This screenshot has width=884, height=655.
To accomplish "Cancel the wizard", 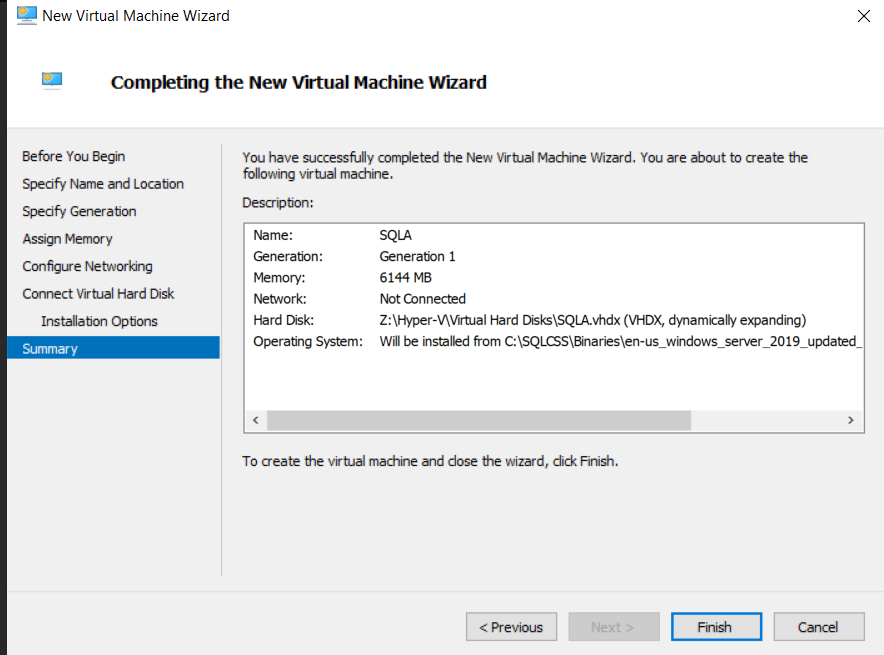I will (x=819, y=627).
